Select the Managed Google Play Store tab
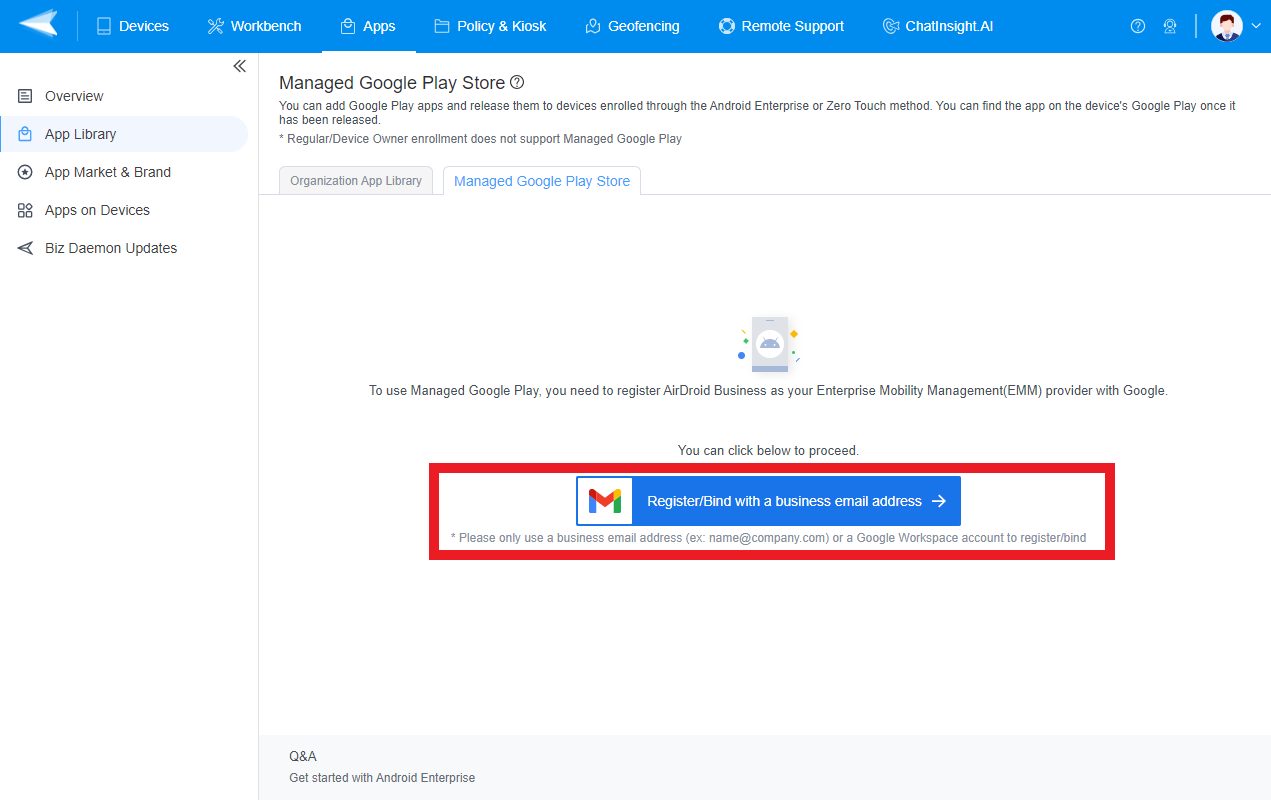1271x800 pixels. (542, 181)
